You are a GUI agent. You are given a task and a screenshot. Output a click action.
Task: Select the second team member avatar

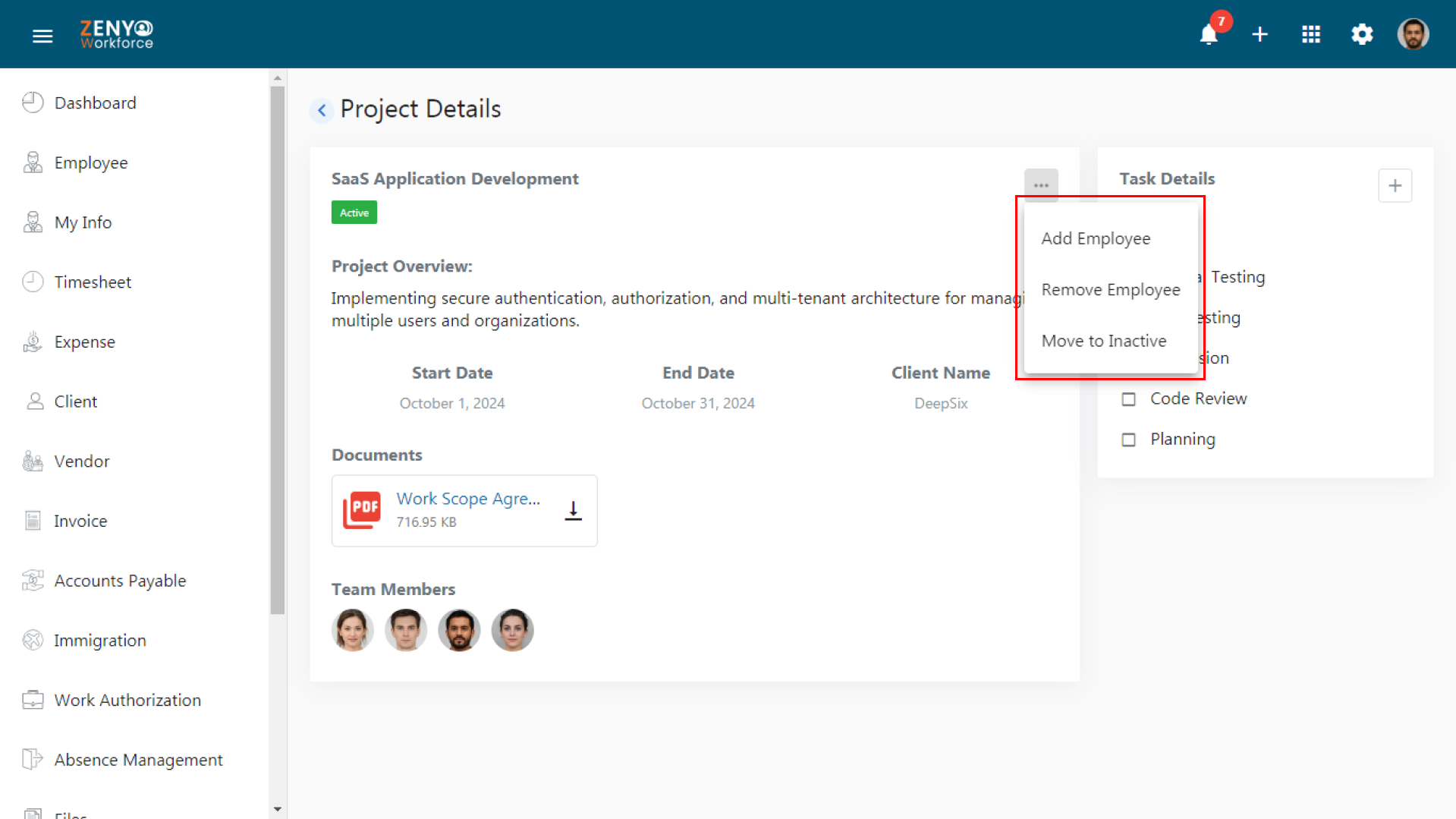[405, 630]
